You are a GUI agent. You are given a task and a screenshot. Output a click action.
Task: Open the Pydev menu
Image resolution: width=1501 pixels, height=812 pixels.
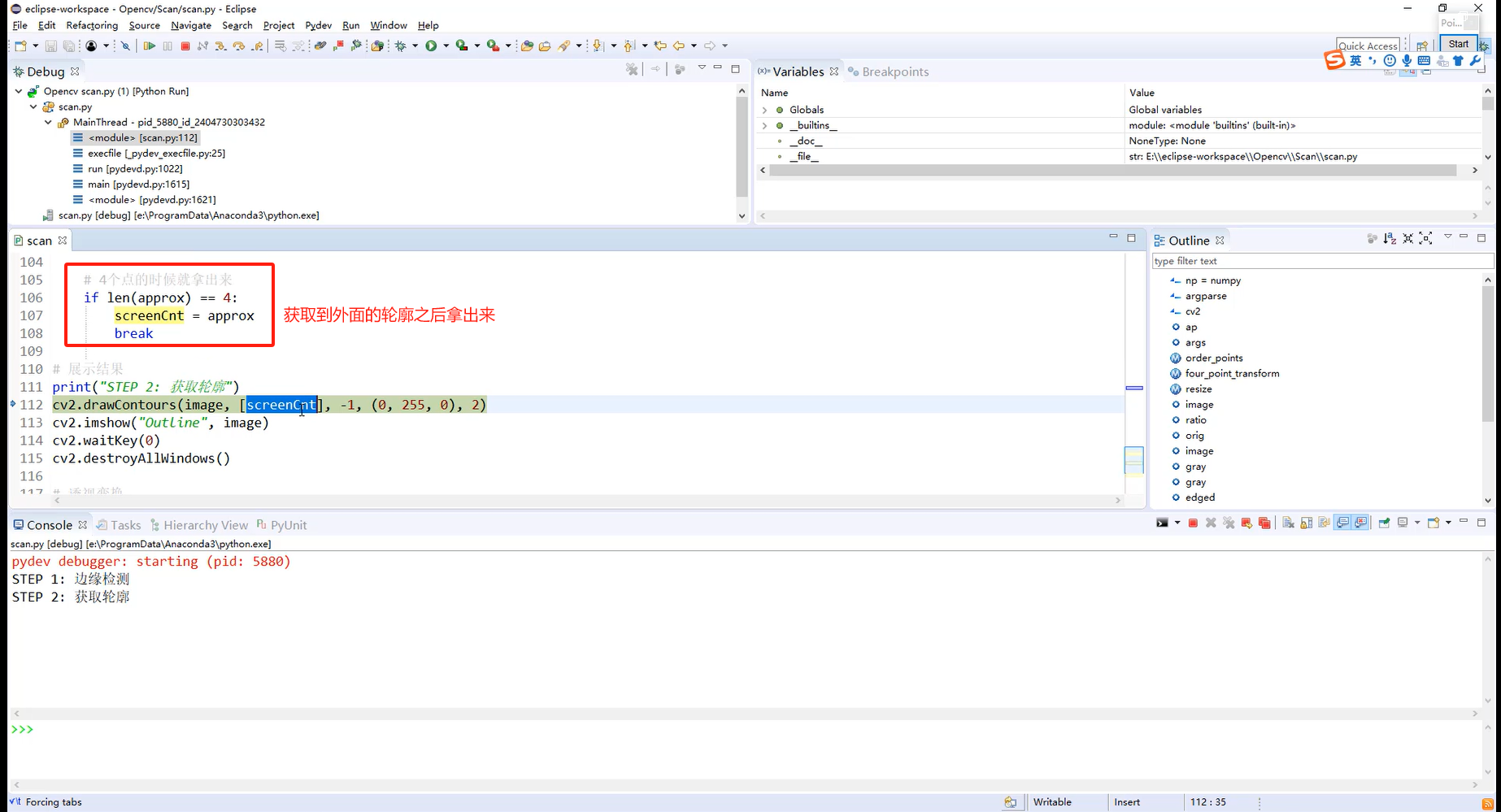click(x=318, y=25)
